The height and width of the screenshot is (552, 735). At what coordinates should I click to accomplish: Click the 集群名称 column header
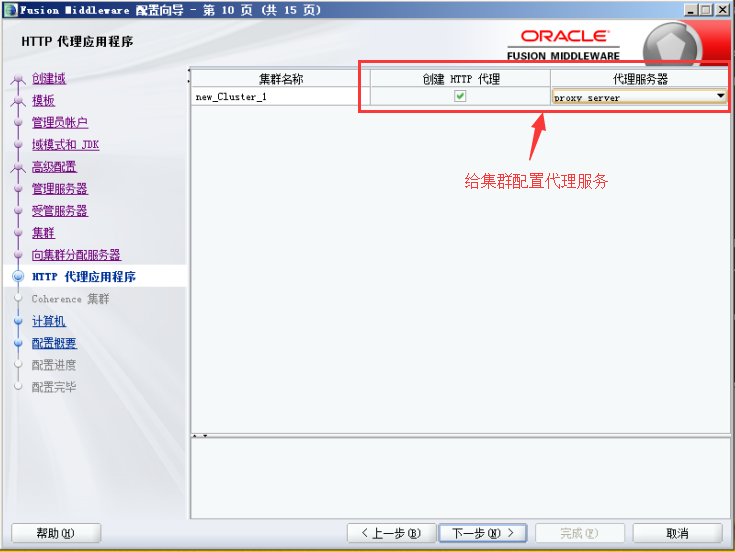[x=279, y=79]
